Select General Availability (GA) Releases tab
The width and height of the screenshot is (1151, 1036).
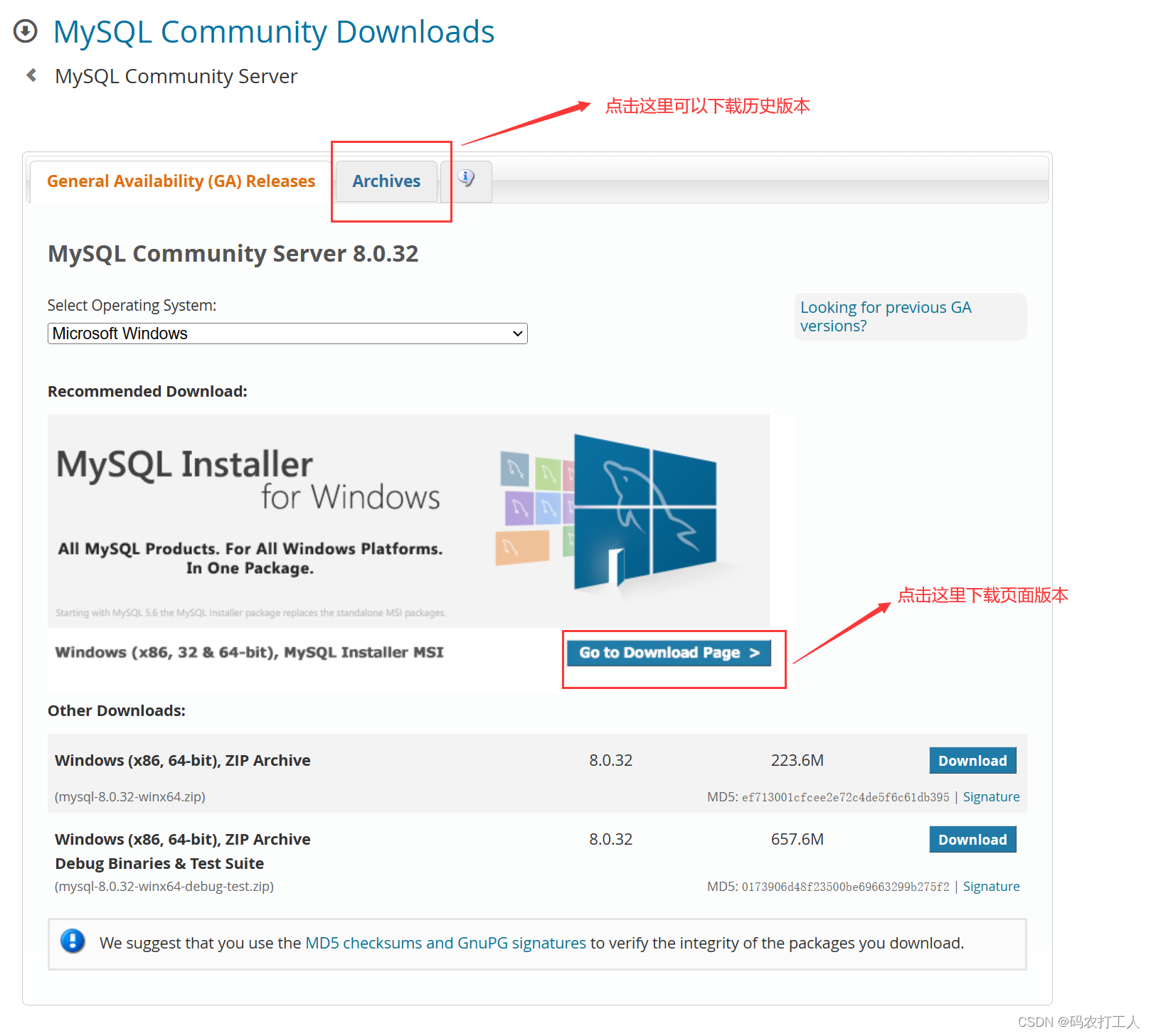(x=181, y=181)
